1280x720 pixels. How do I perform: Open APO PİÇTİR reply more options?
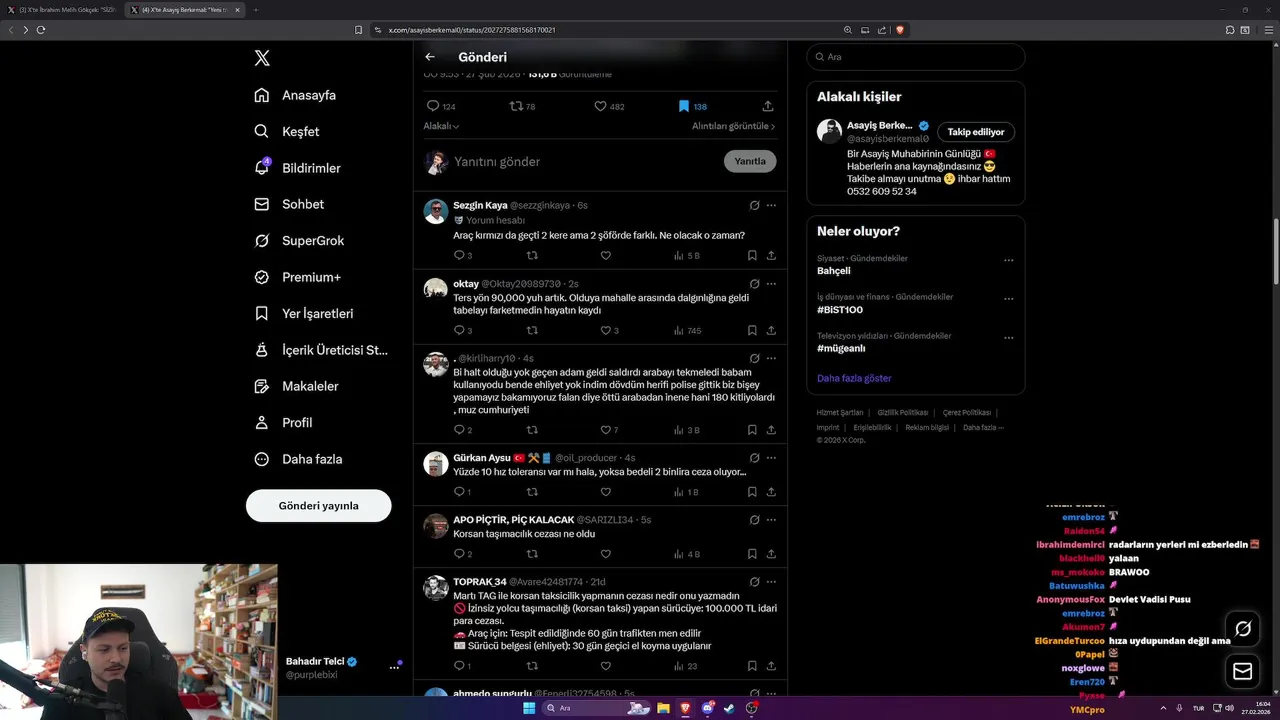click(771, 520)
